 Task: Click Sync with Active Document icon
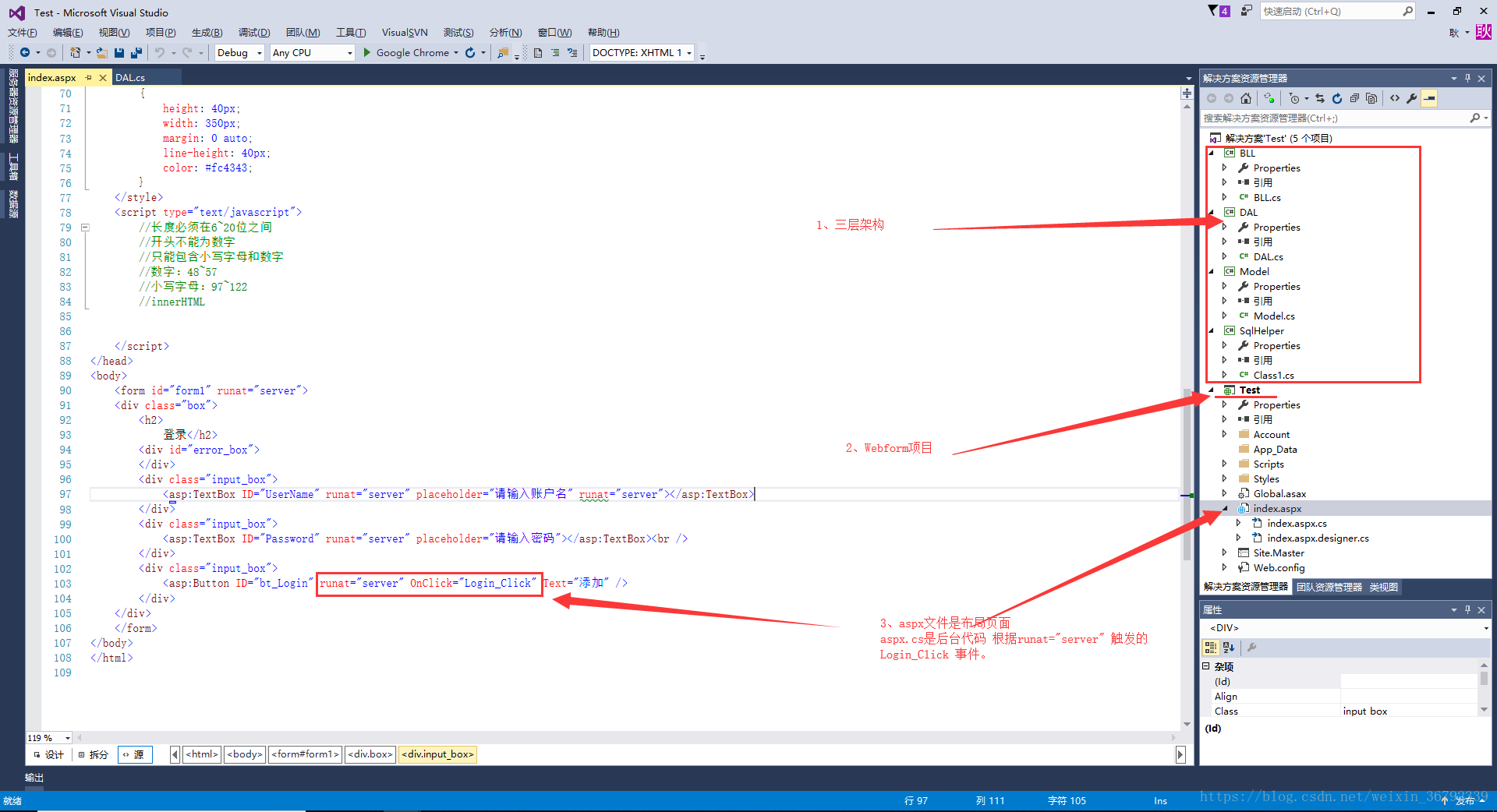(1320, 98)
